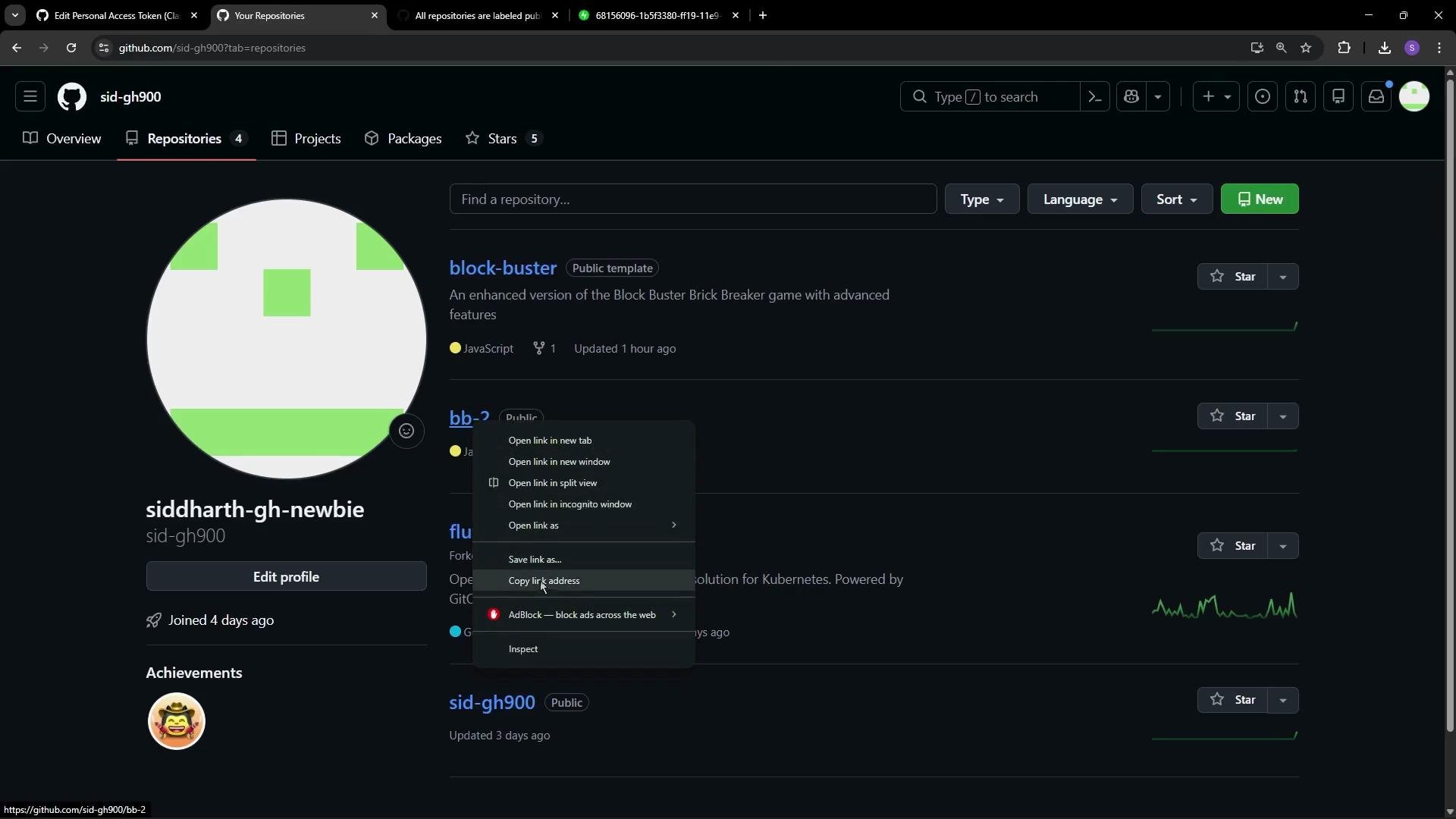Choose Save link as... in the context menu
Screen dimensions: 1456x819
[x=583, y=559]
